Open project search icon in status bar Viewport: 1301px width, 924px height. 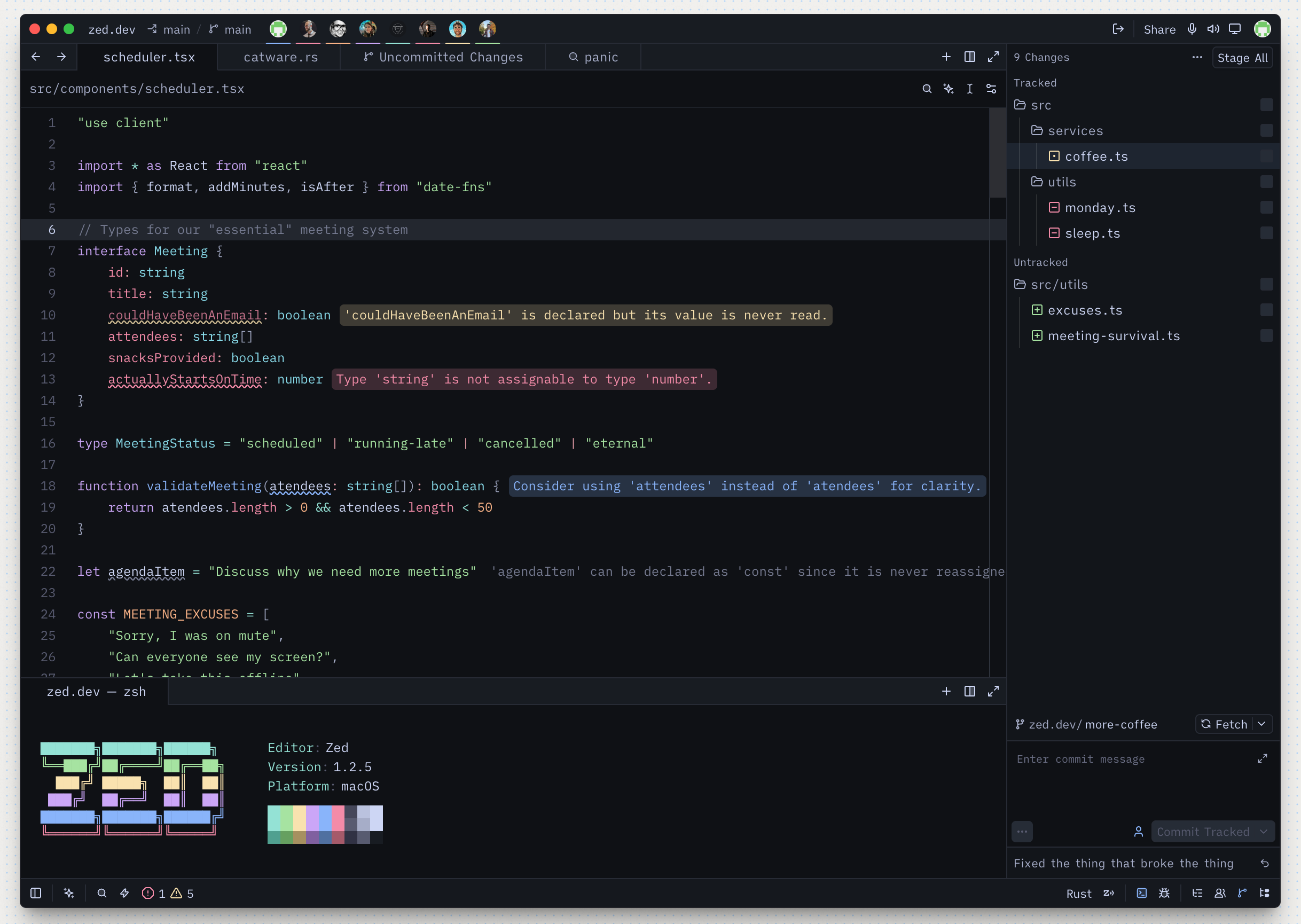tap(102, 893)
